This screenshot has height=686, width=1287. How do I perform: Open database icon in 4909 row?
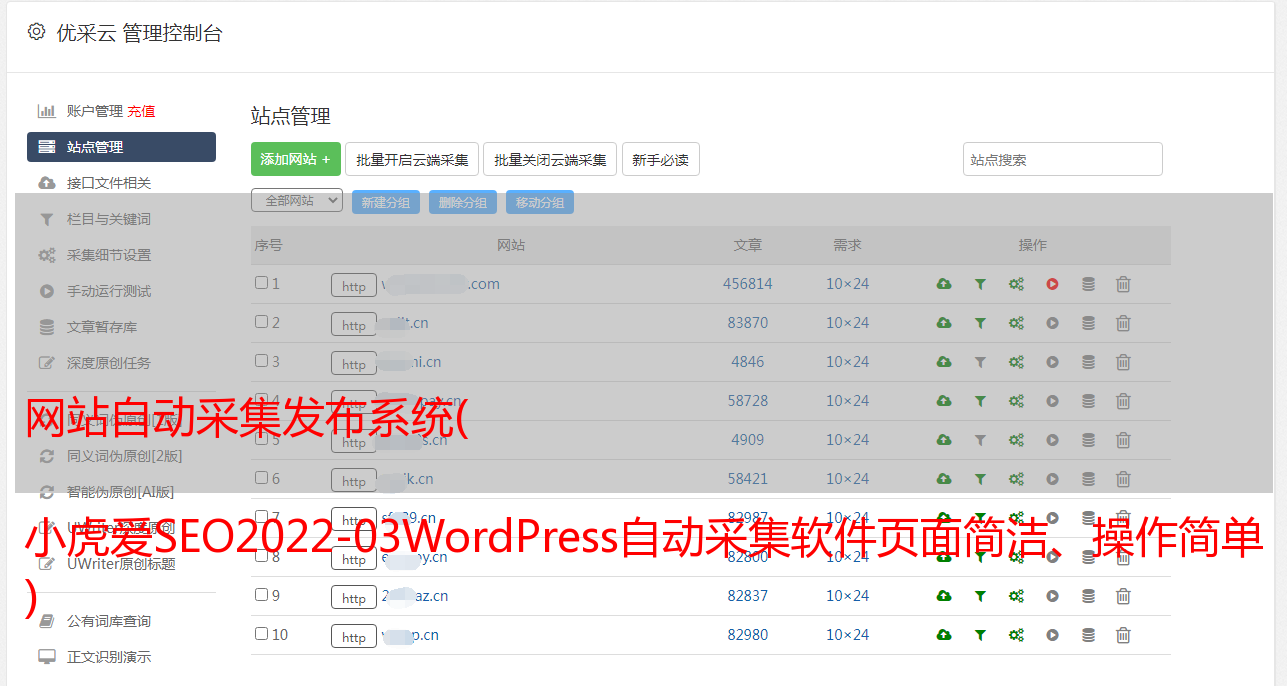[1088, 440]
